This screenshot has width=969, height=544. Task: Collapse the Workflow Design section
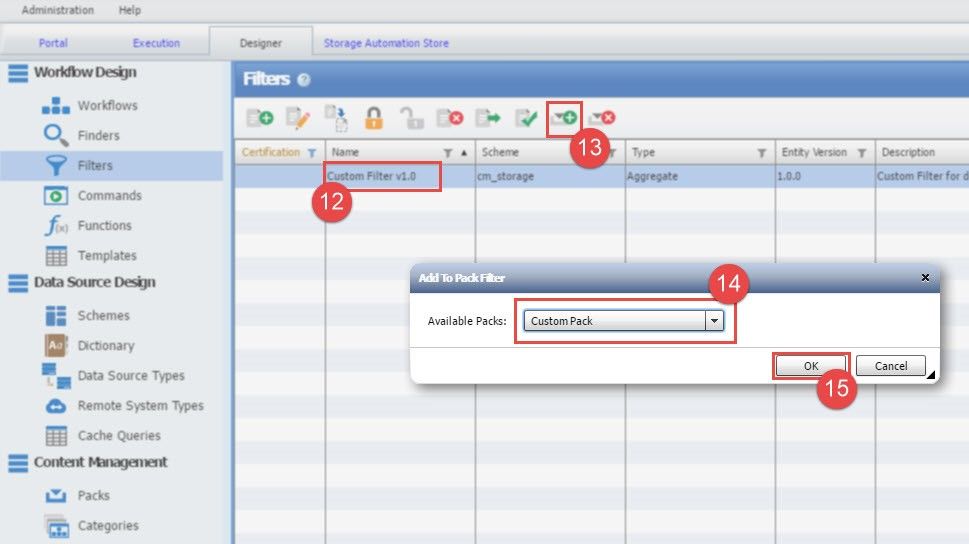[18, 73]
